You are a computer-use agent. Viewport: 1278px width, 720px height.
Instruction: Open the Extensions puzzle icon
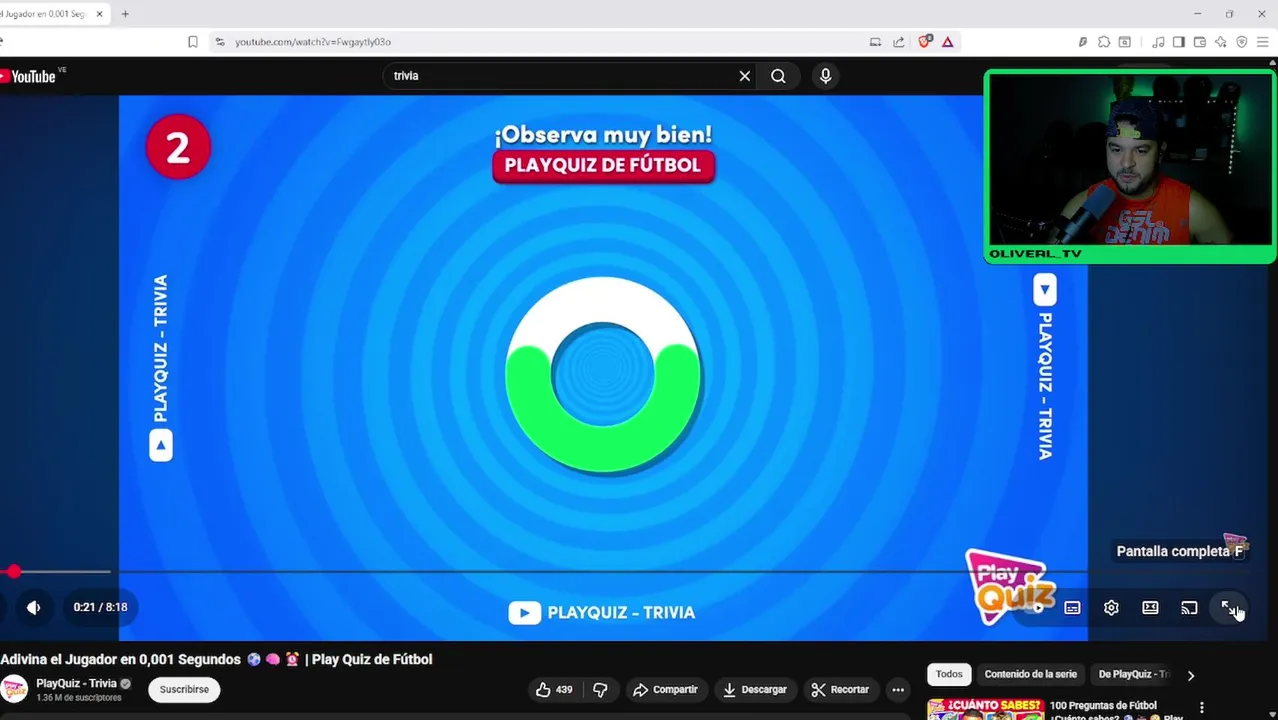(1104, 42)
